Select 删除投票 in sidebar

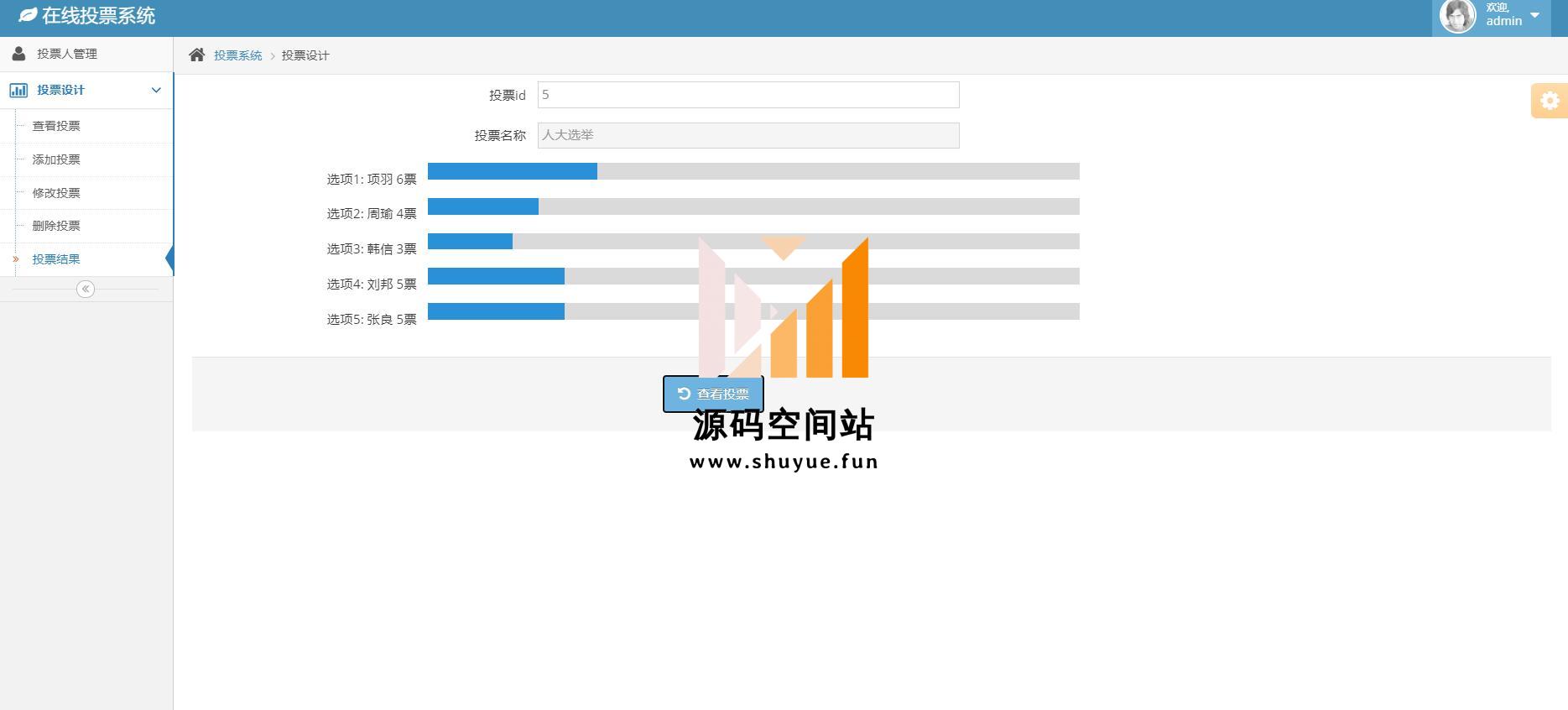pyautogui.click(x=56, y=226)
